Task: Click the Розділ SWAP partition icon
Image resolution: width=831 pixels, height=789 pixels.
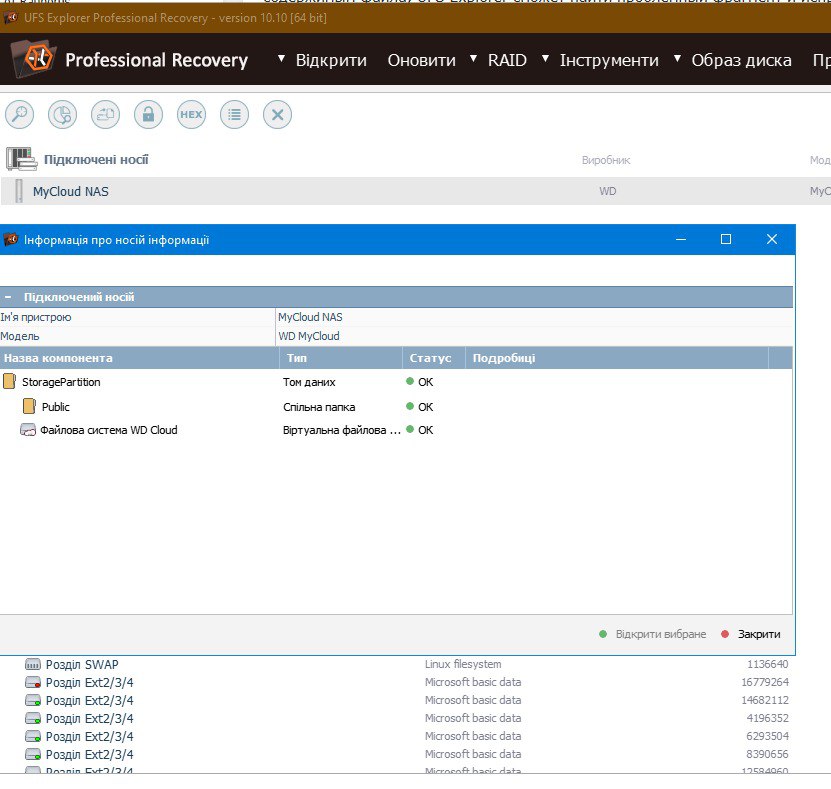Action: tap(33, 664)
